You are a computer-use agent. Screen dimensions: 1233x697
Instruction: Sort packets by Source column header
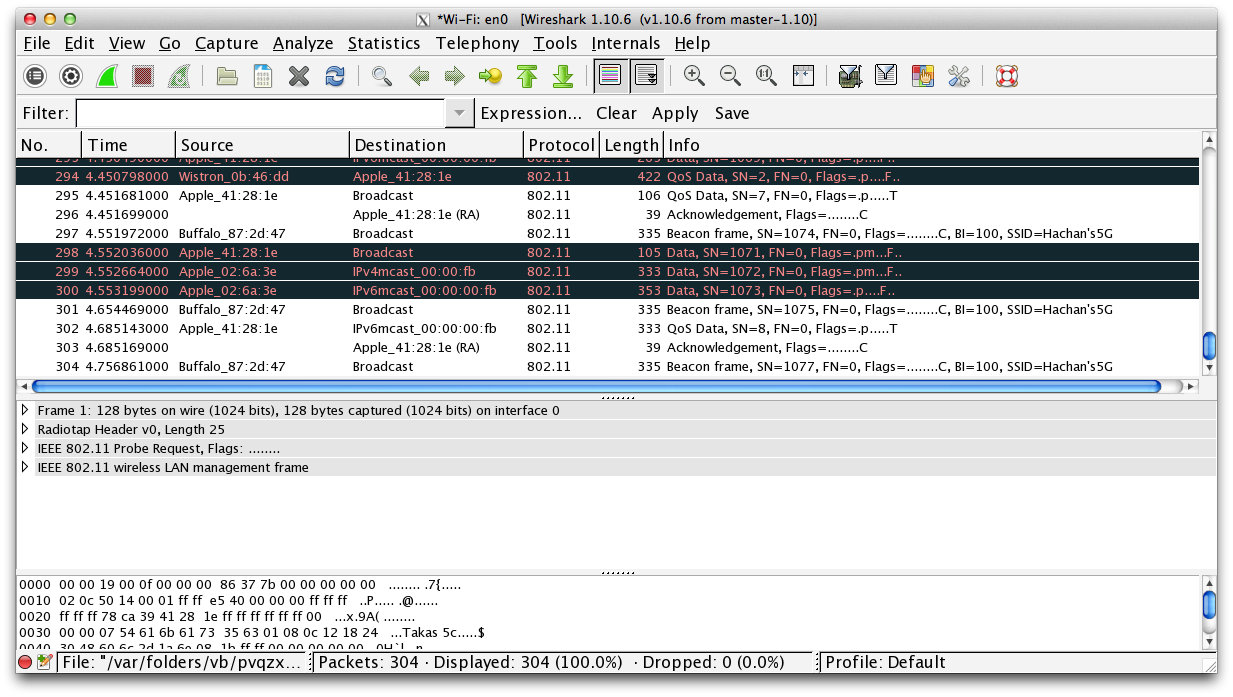pos(263,145)
